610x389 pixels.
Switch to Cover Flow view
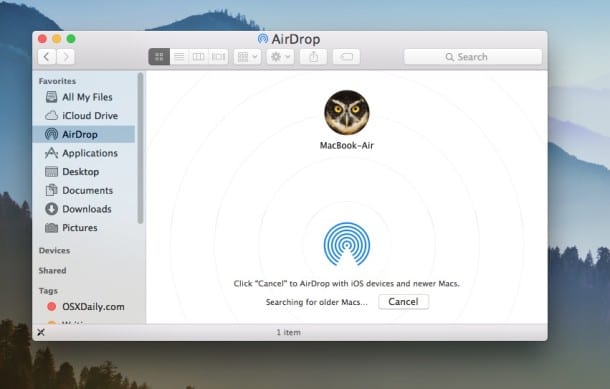coord(218,57)
